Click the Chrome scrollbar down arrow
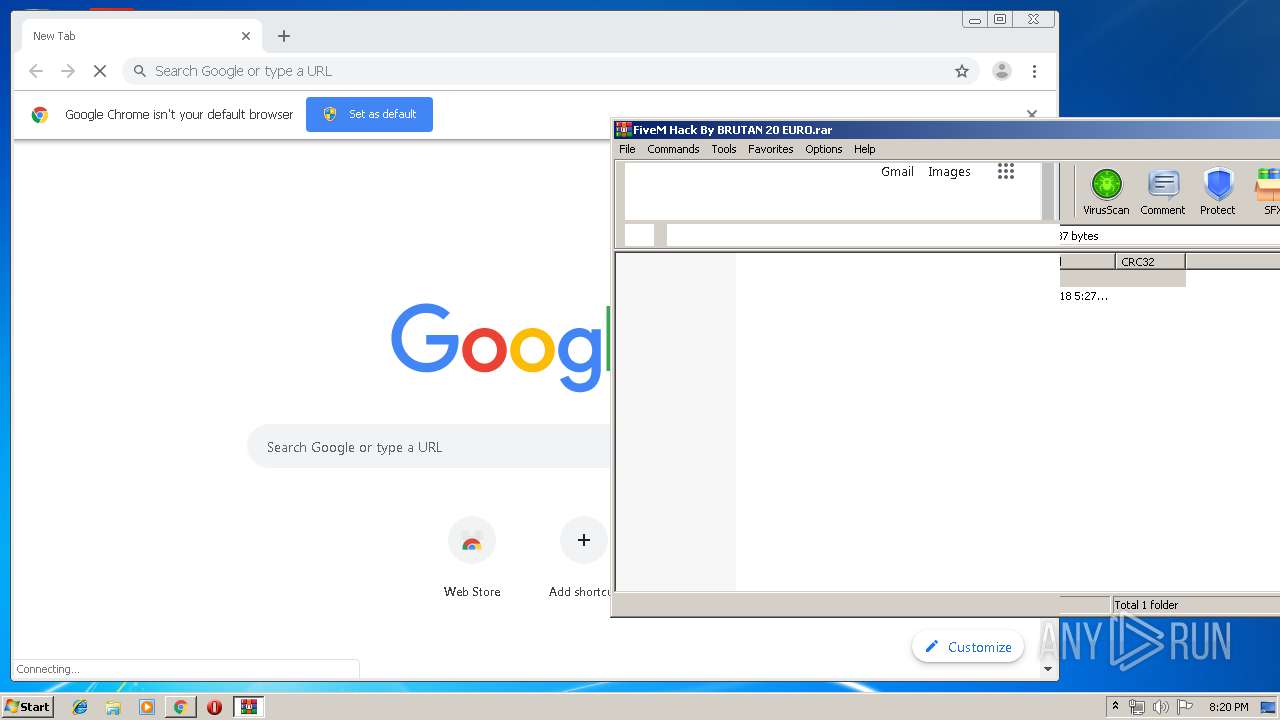 1048,669
